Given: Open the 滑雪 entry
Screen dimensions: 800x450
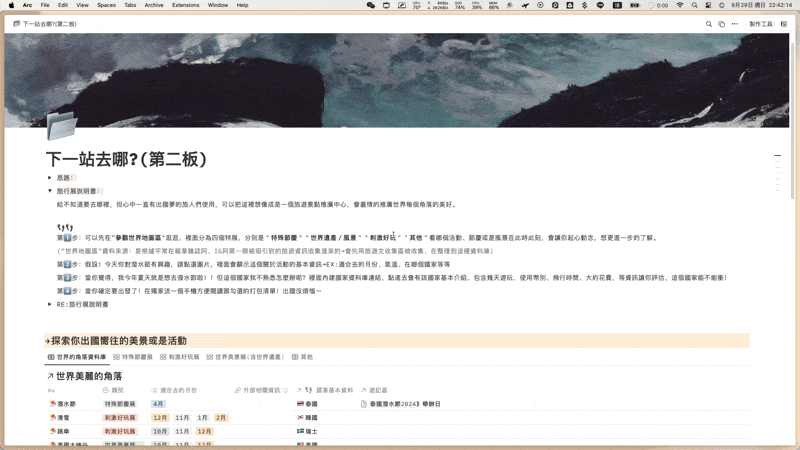Looking at the screenshot, I should point(63,417).
